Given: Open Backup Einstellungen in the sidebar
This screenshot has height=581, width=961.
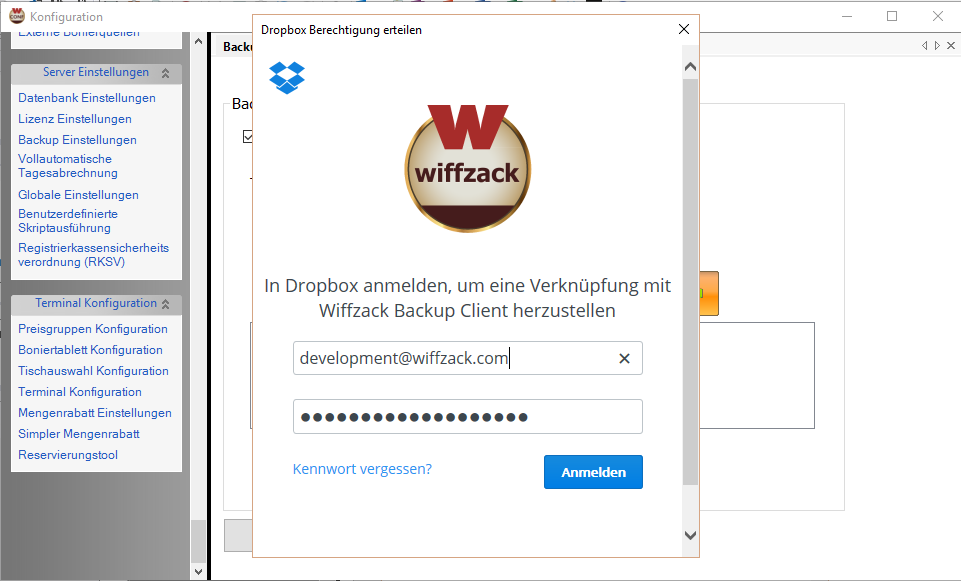Looking at the screenshot, I should (77, 140).
